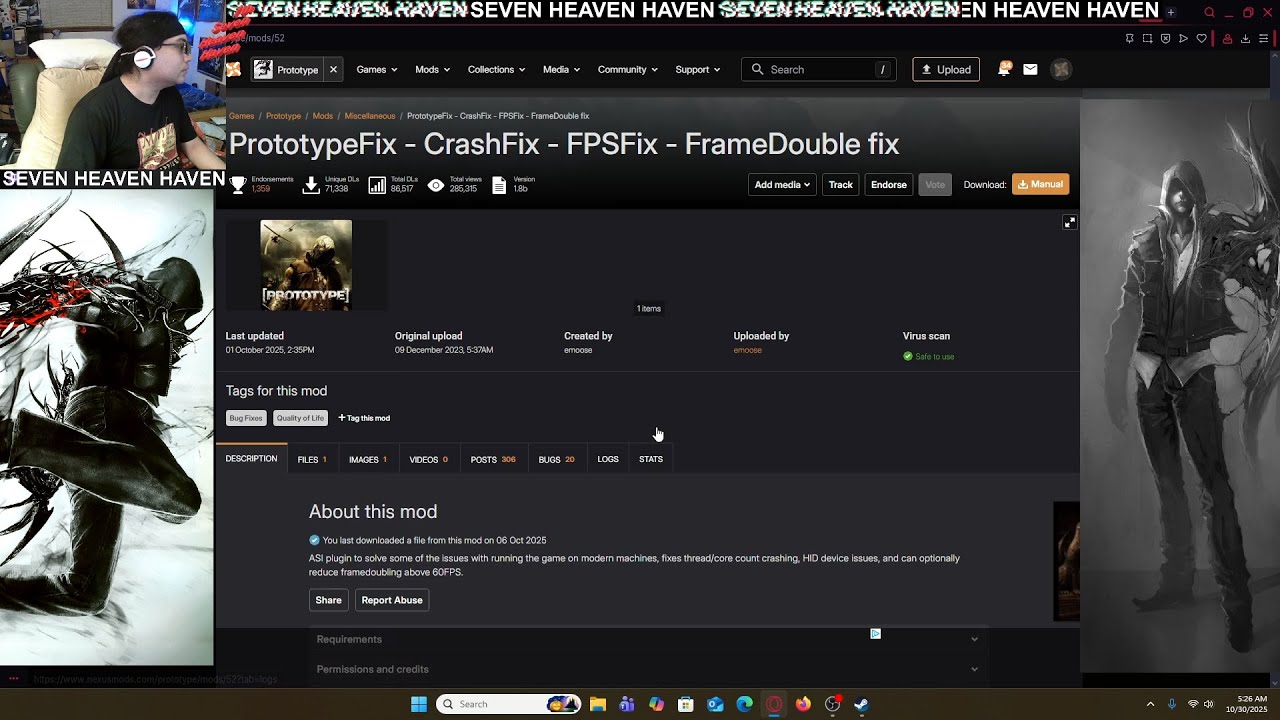This screenshot has width=1280, height=720.
Task: Click the Opera tab search magnifier icon
Action: pyautogui.click(x=1209, y=12)
